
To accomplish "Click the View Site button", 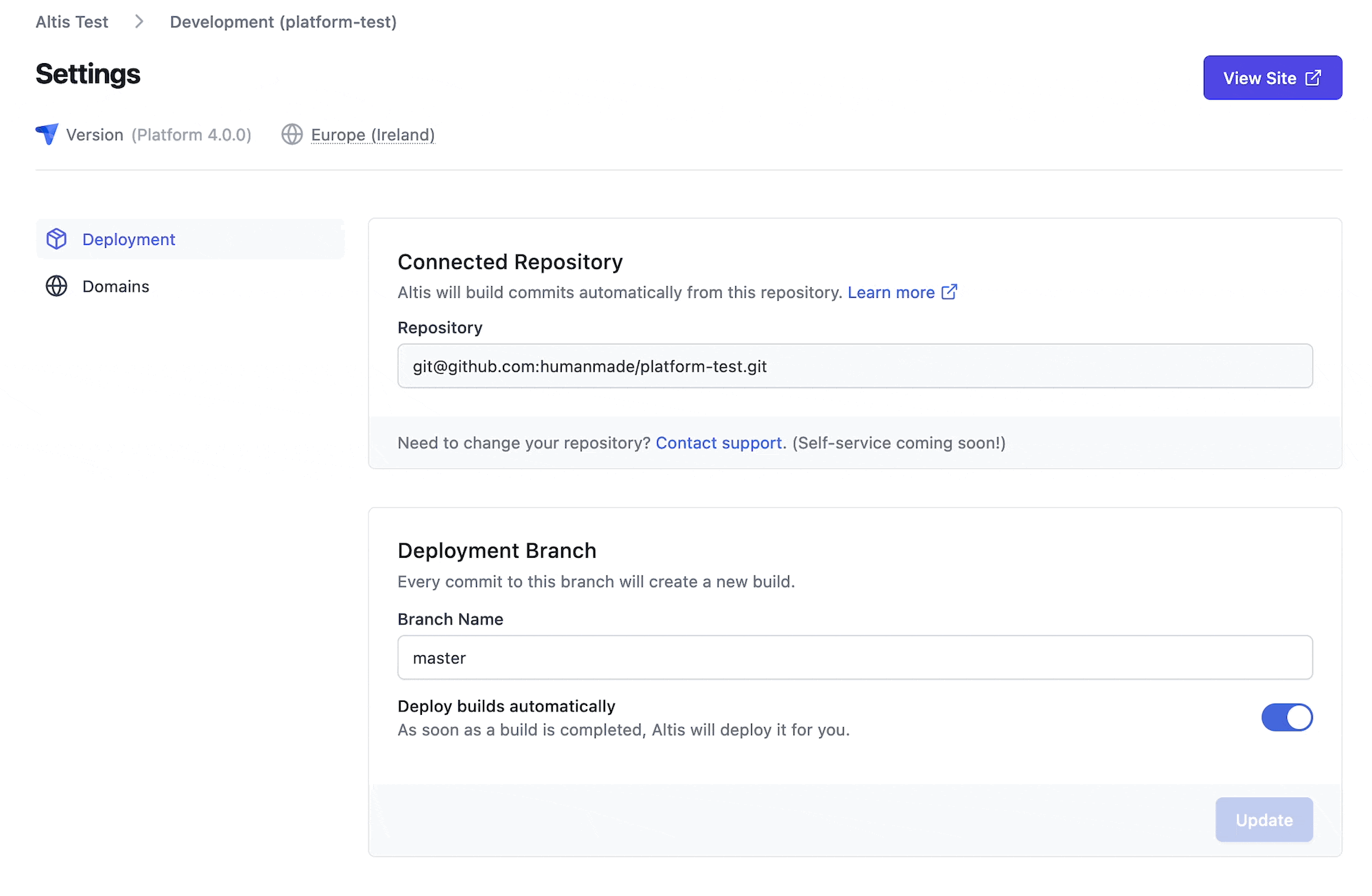I will (x=1273, y=78).
